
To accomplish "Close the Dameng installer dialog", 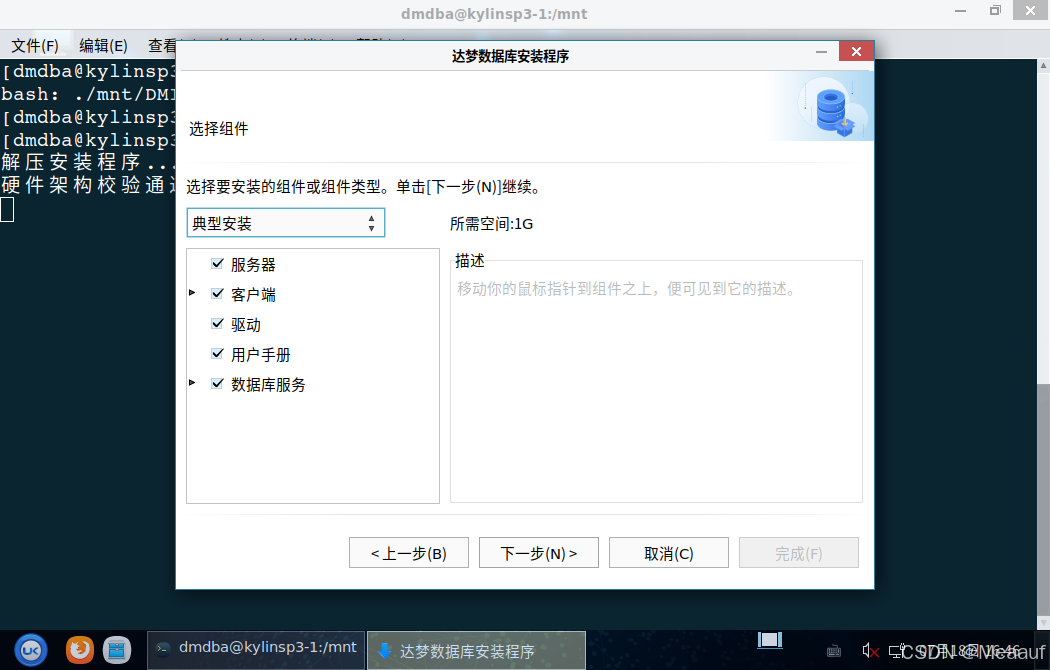I will pyautogui.click(x=856, y=52).
